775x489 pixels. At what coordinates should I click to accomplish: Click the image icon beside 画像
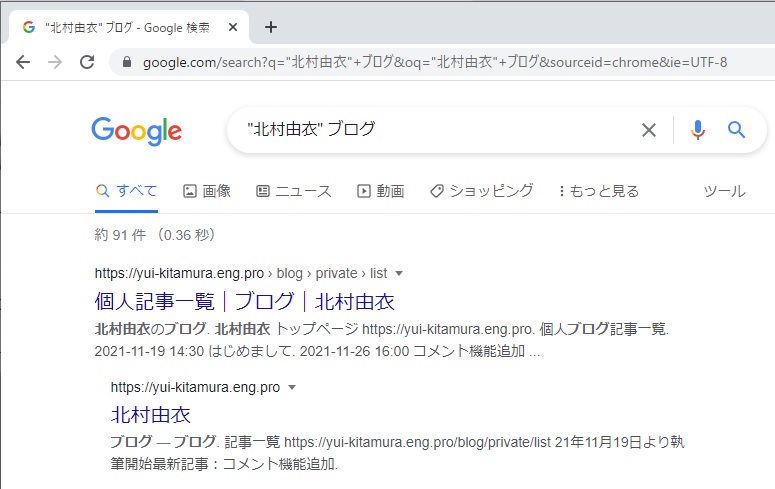190,191
